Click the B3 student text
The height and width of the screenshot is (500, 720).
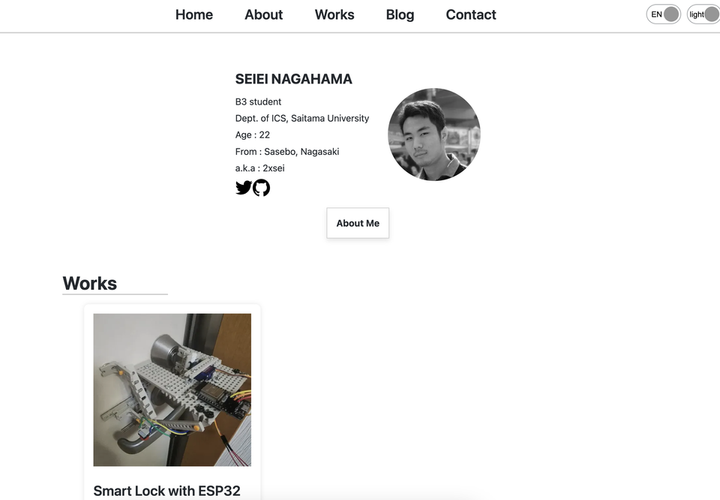coord(258,102)
